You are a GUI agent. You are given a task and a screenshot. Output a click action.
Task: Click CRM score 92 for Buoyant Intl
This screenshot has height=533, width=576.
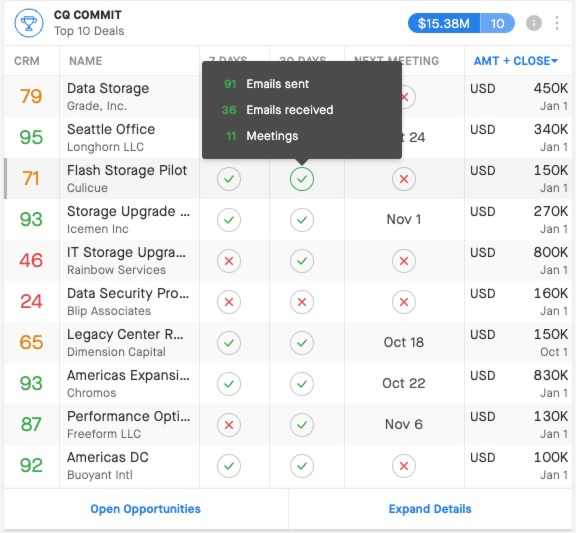31,465
